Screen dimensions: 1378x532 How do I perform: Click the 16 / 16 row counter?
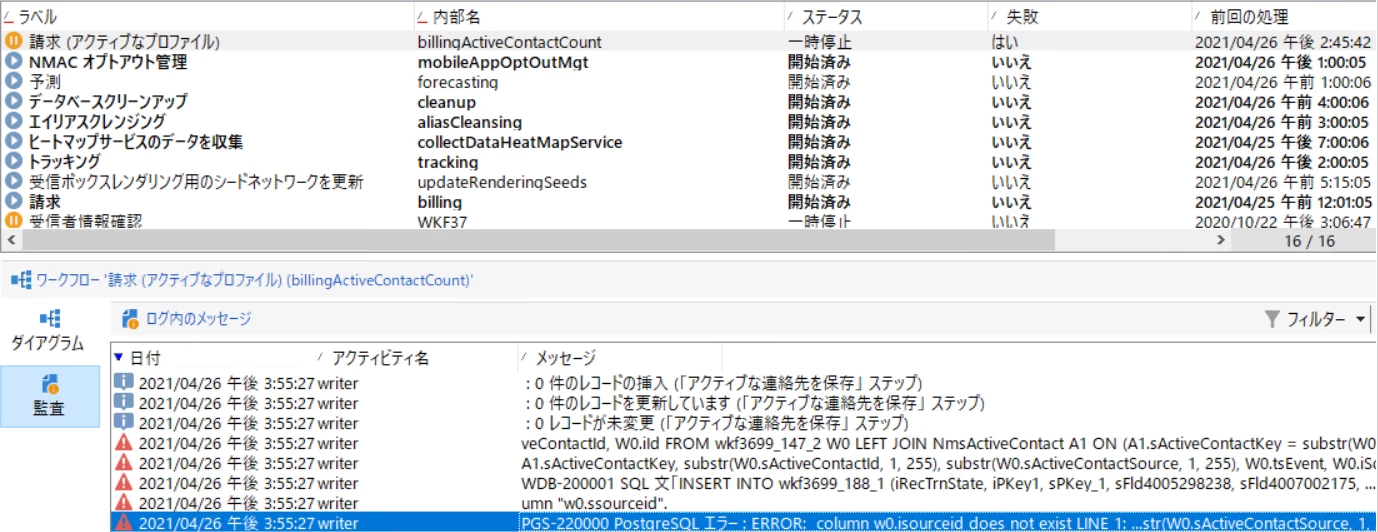coord(1310,241)
